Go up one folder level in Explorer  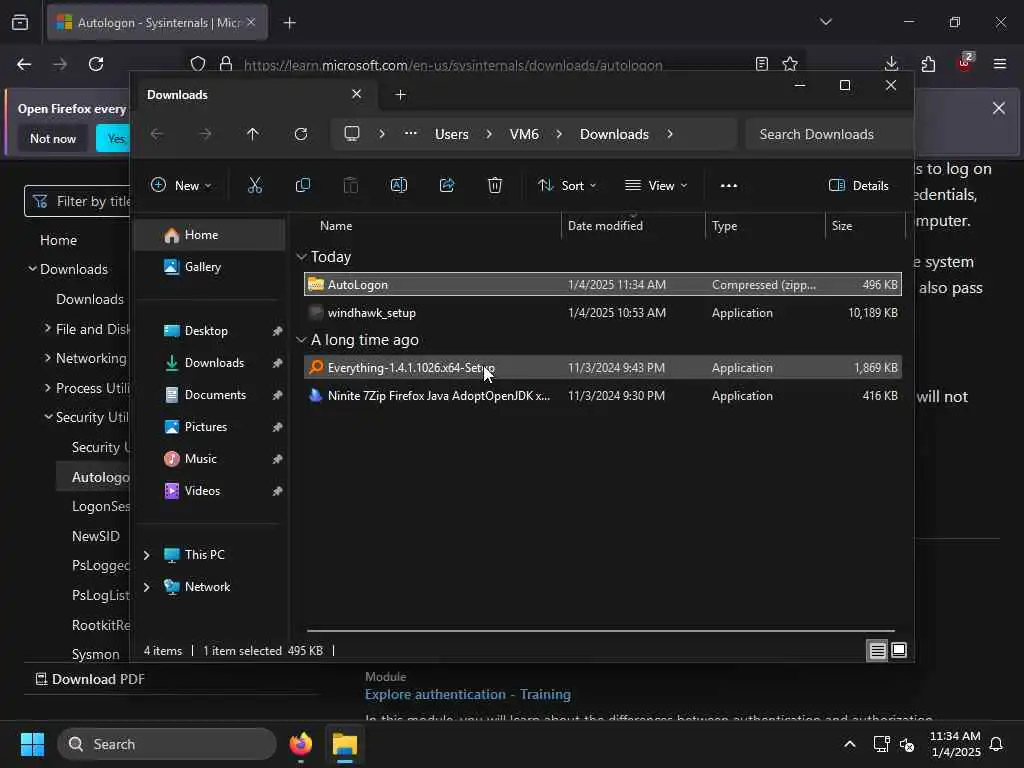(x=253, y=134)
